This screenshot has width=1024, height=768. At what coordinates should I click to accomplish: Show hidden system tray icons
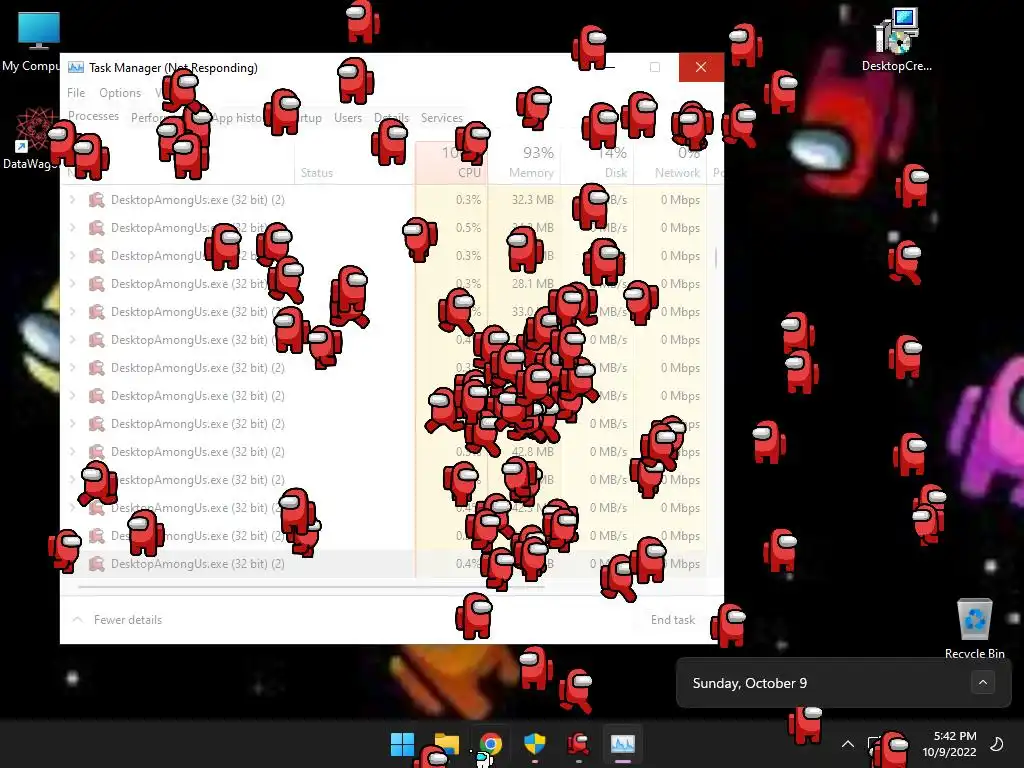click(x=848, y=744)
